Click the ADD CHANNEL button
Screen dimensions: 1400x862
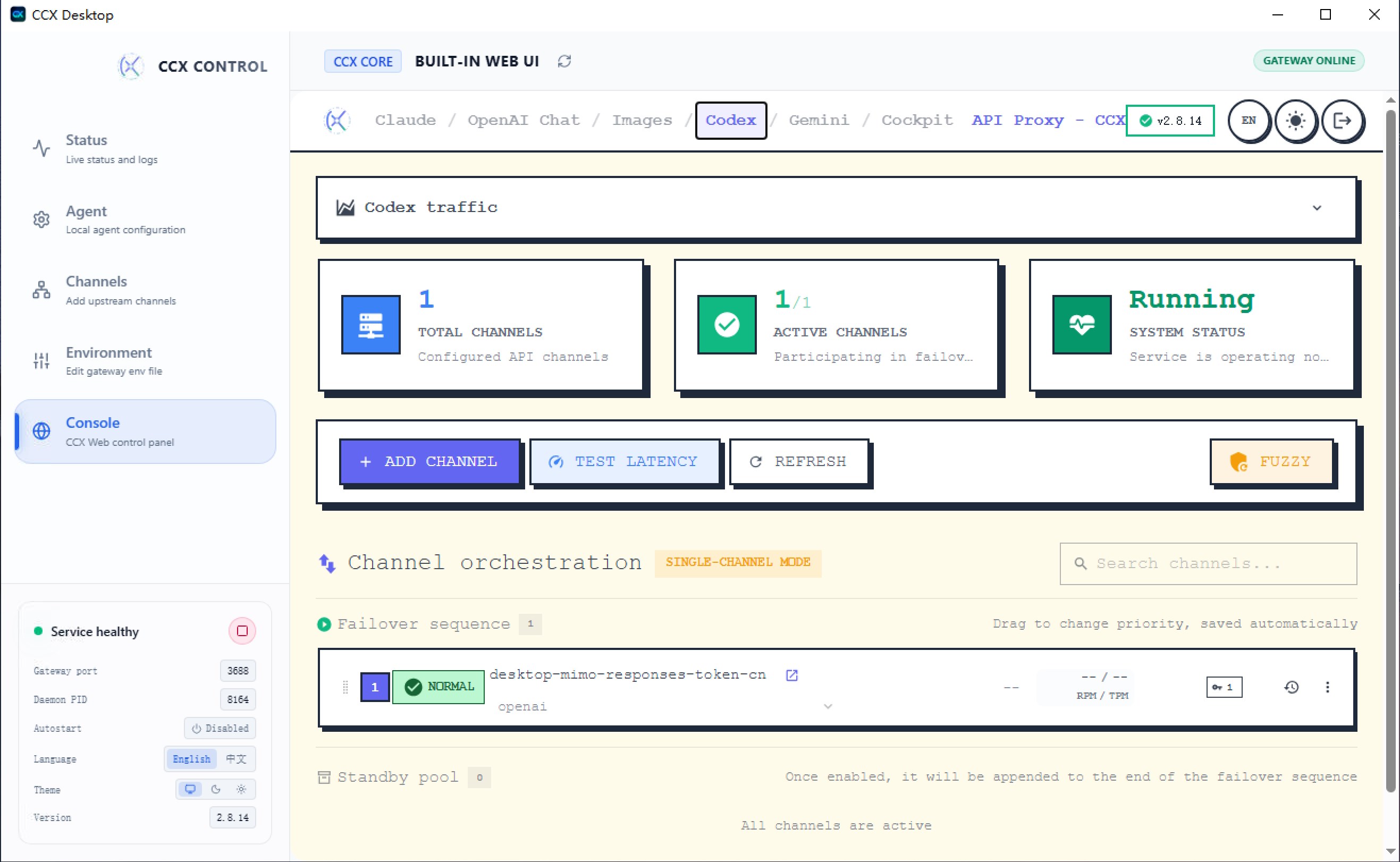(429, 461)
